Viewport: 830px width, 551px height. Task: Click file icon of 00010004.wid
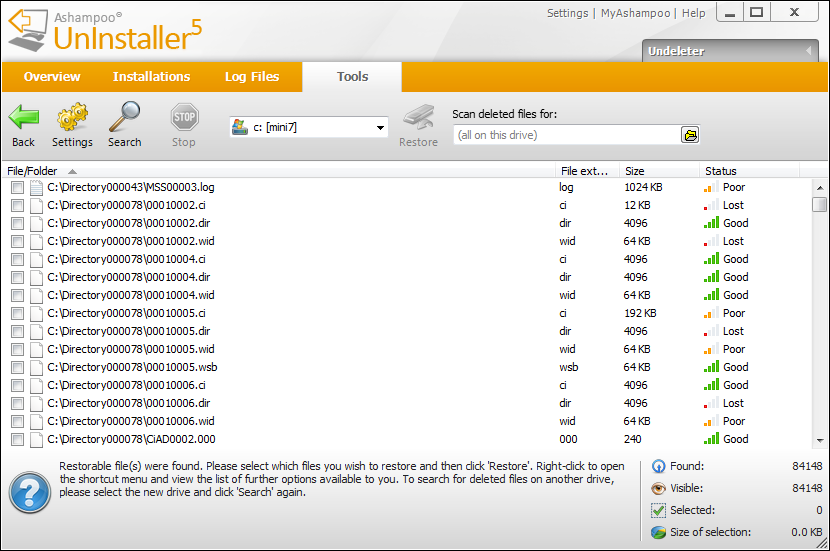click(x=36, y=295)
